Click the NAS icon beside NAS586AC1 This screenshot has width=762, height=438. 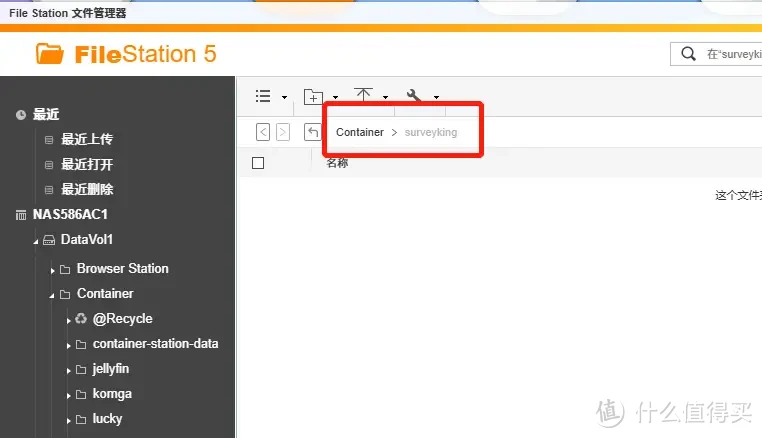[x=21, y=215]
